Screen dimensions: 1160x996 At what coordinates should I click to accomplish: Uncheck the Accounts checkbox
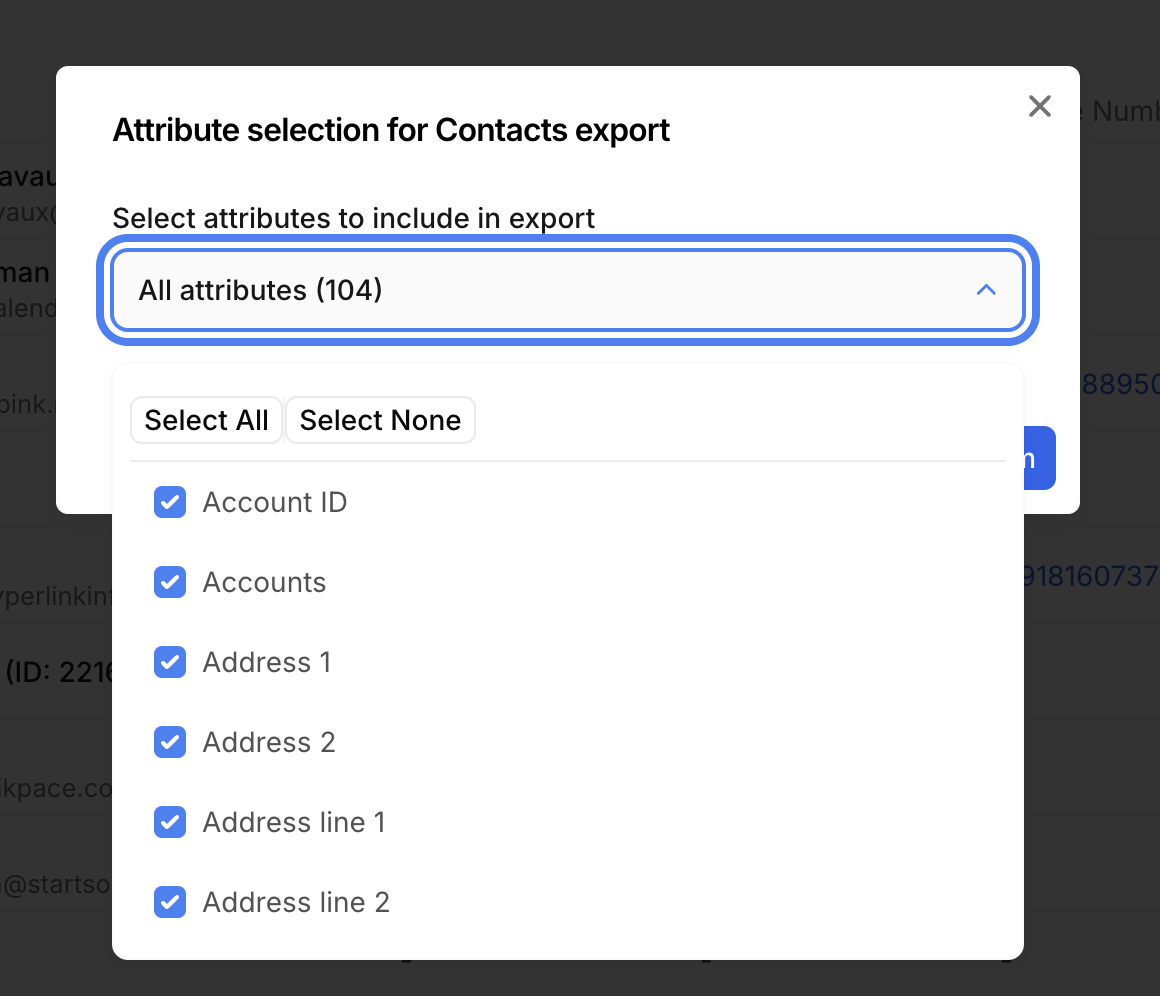[170, 582]
